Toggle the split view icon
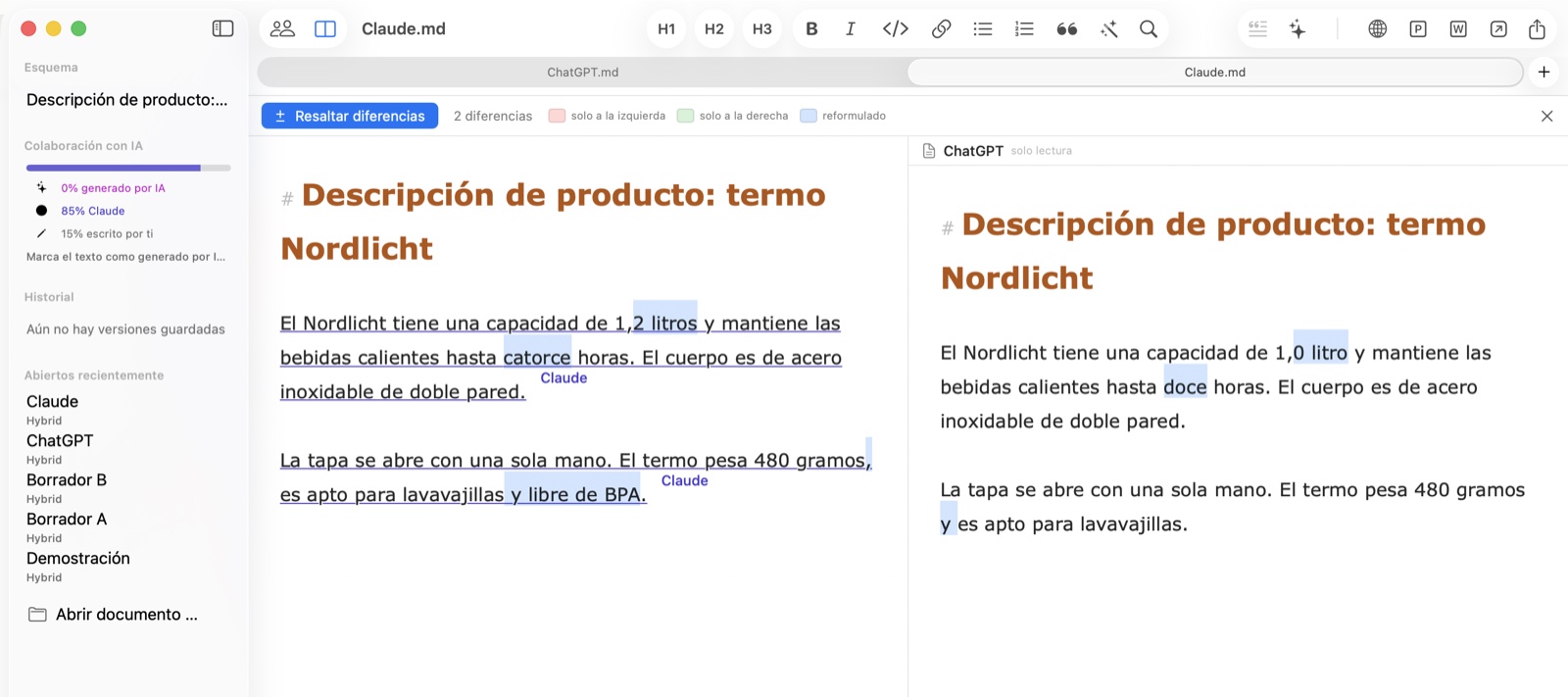Image resolution: width=1568 pixels, height=697 pixels. pyautogui.click(x=325, y=28)
